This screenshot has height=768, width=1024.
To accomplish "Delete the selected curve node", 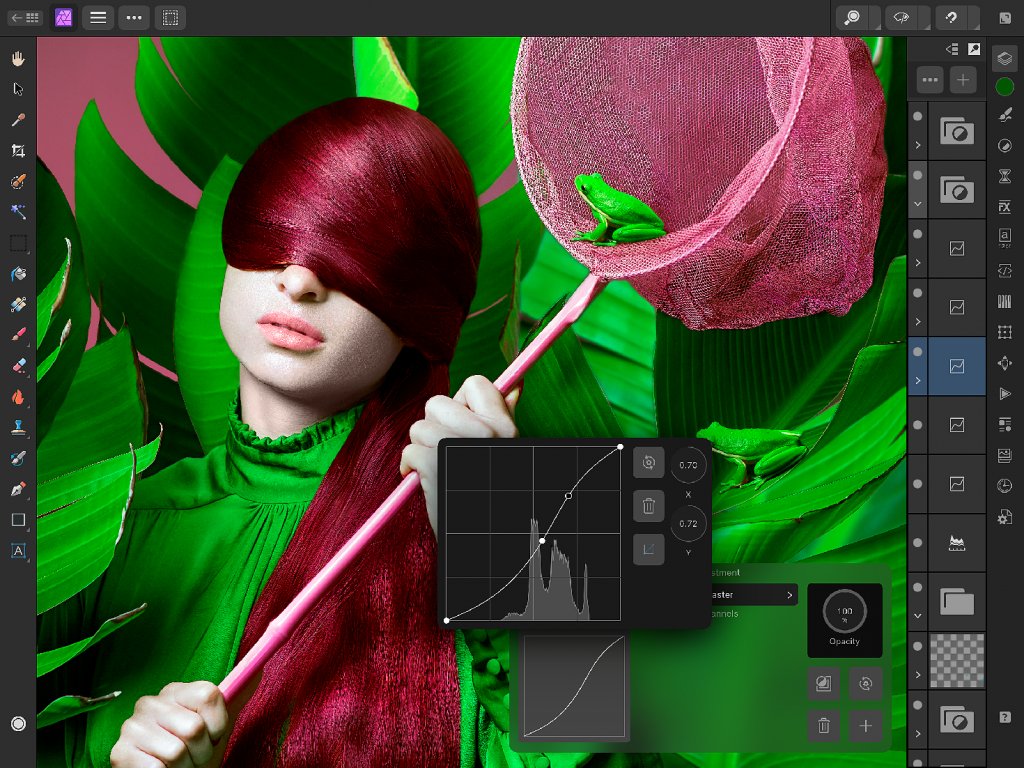I will tap(648, 505).
